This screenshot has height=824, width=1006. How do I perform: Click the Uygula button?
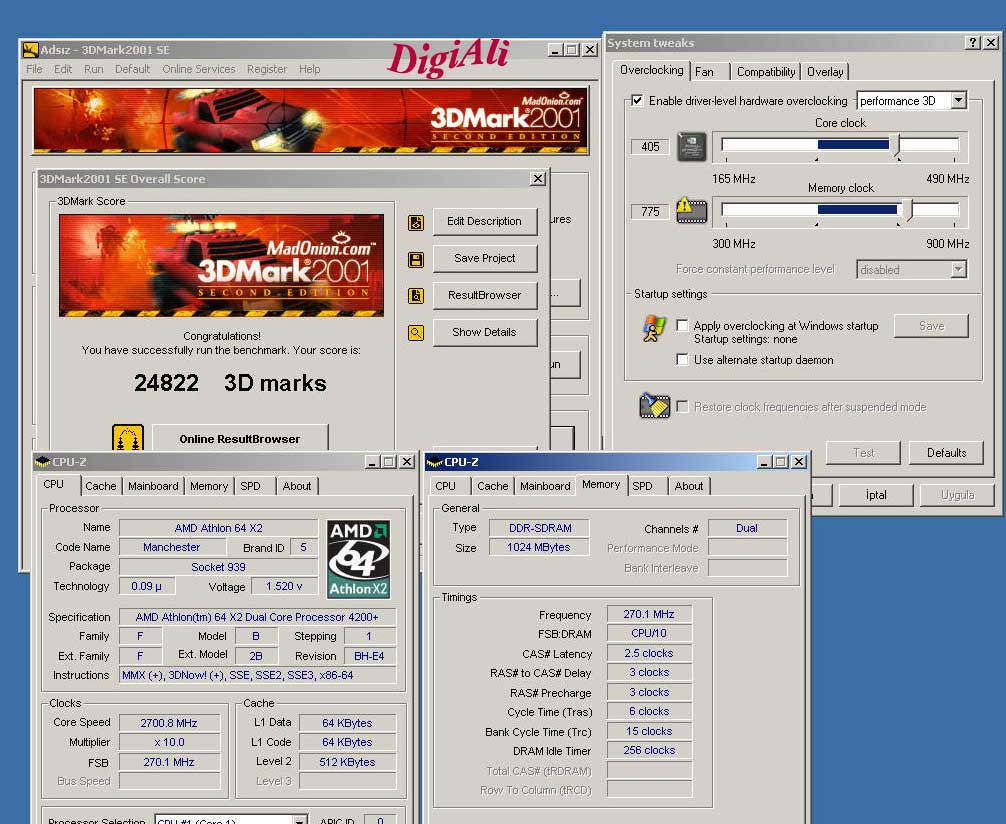coord(957,495)
